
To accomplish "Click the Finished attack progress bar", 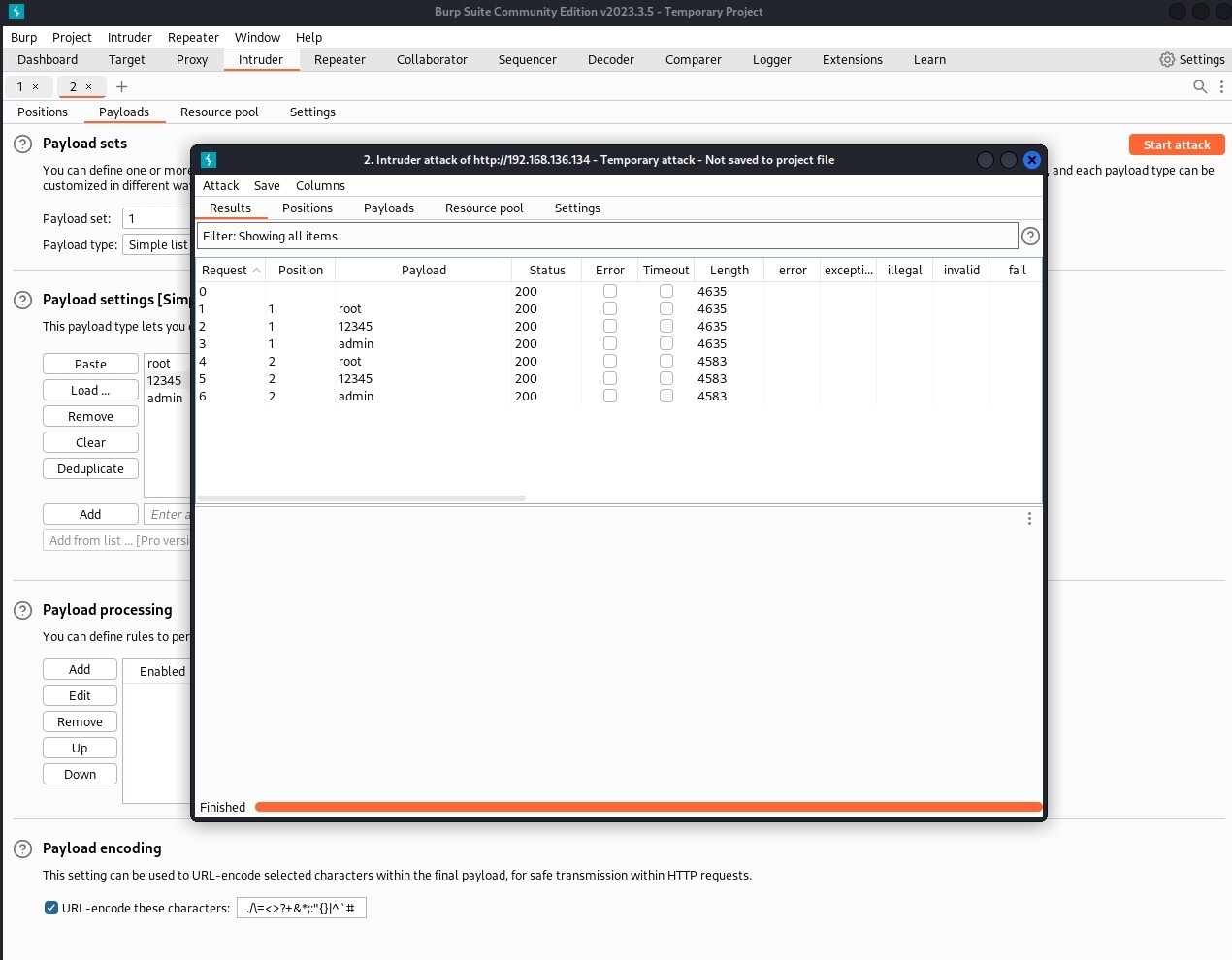I will 648,807.
